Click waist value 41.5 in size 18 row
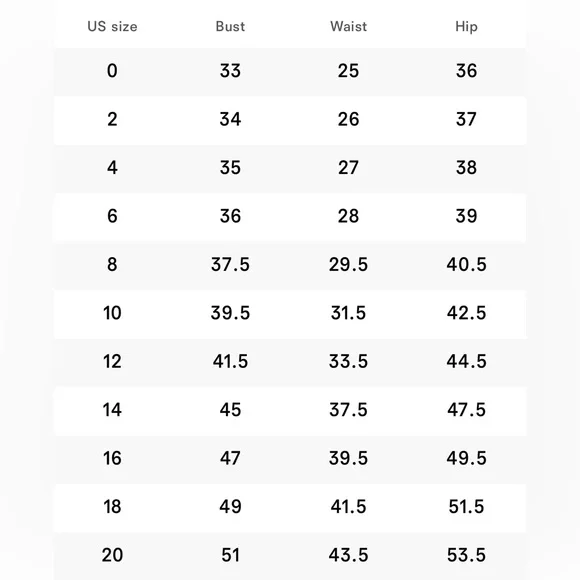Image resolution: width=580 pixels, height=580 pixels. point(348,507)
